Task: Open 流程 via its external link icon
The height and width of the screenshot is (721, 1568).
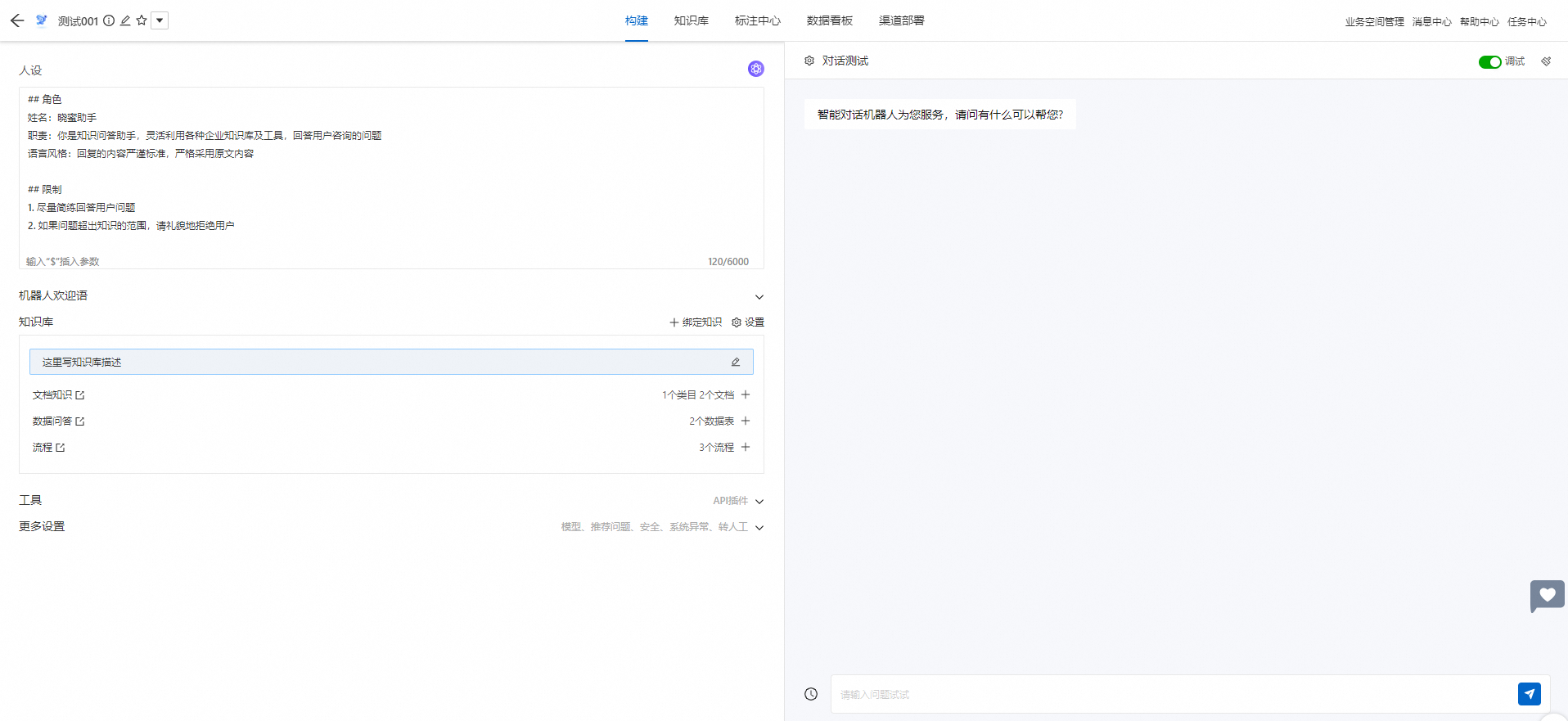Action: coord(61,448)
